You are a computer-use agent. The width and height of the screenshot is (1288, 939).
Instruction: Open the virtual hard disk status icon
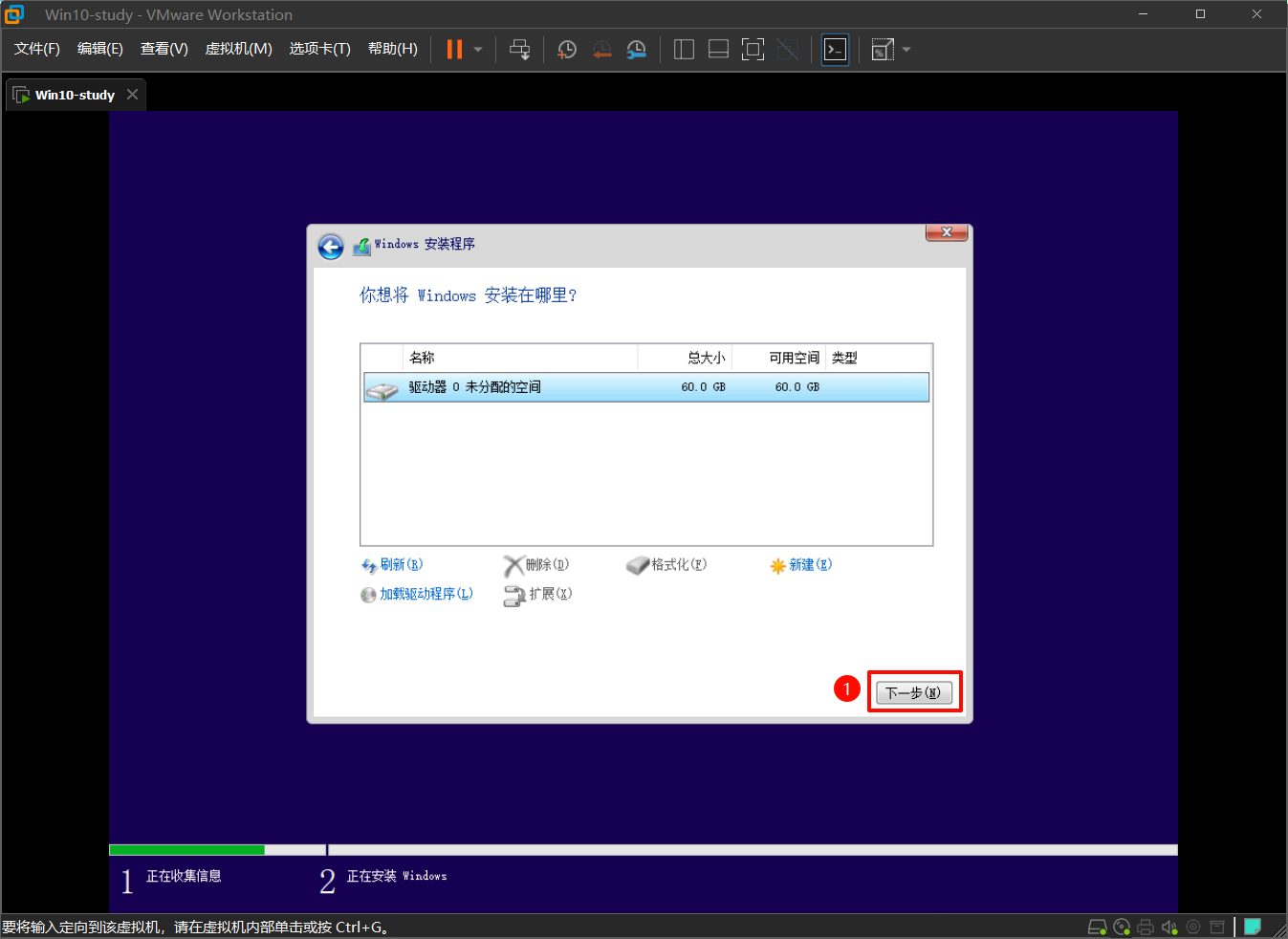[1096, 926]
